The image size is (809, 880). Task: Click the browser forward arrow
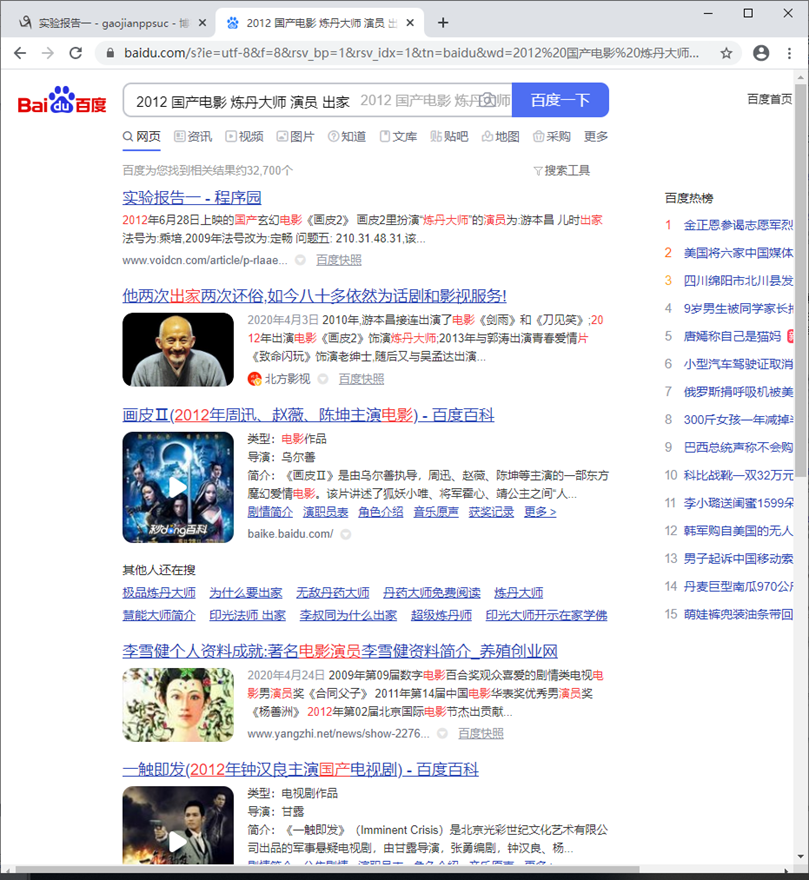tap(48, 53)
